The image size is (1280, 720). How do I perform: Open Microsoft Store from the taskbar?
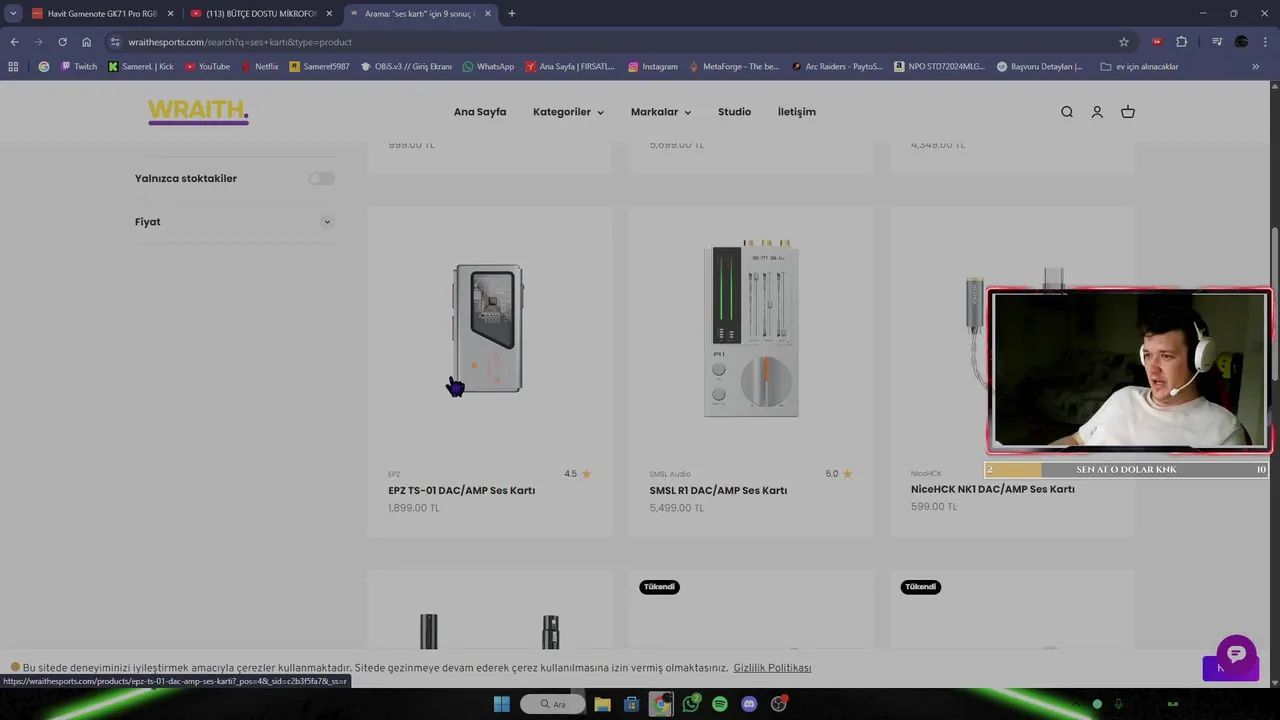(631, 704)
